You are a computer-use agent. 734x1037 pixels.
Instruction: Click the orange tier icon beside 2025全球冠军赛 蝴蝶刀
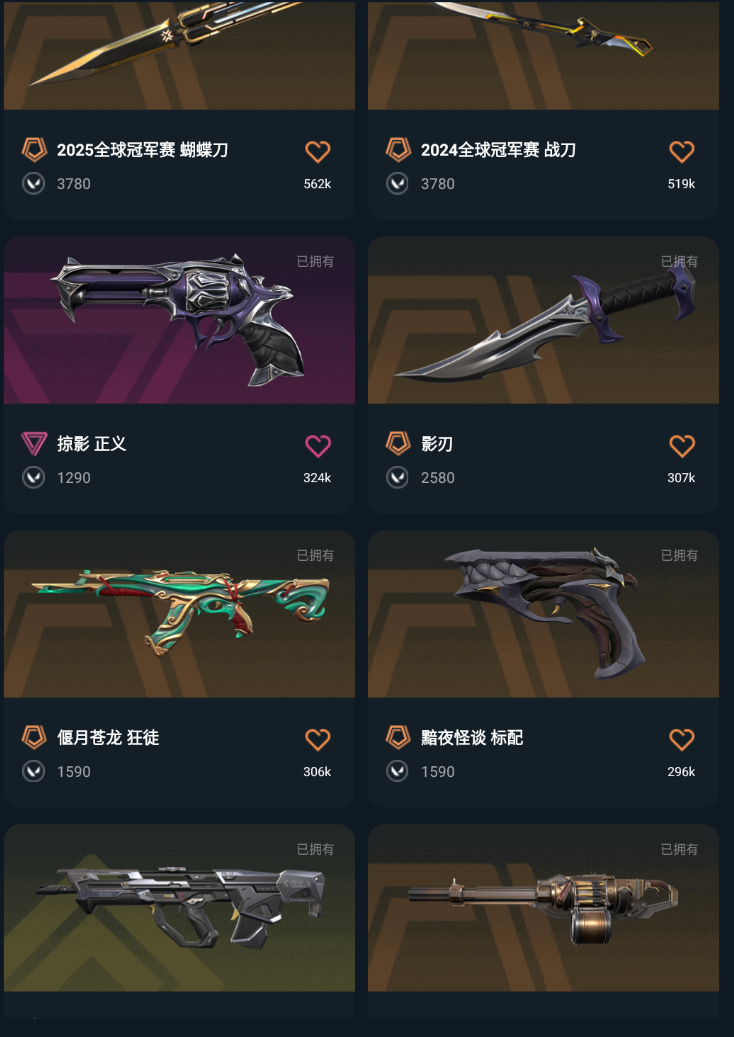coord(34,150)
